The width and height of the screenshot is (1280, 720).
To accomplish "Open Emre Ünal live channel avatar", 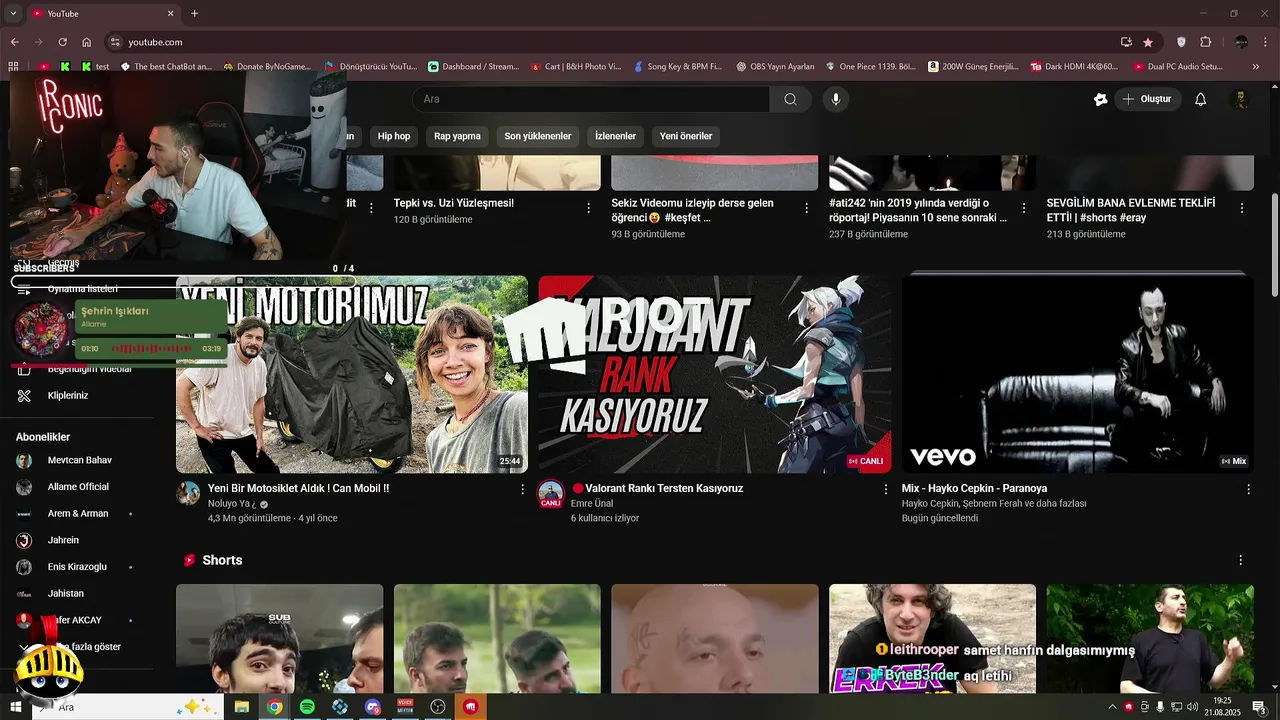I will (551, 493).
